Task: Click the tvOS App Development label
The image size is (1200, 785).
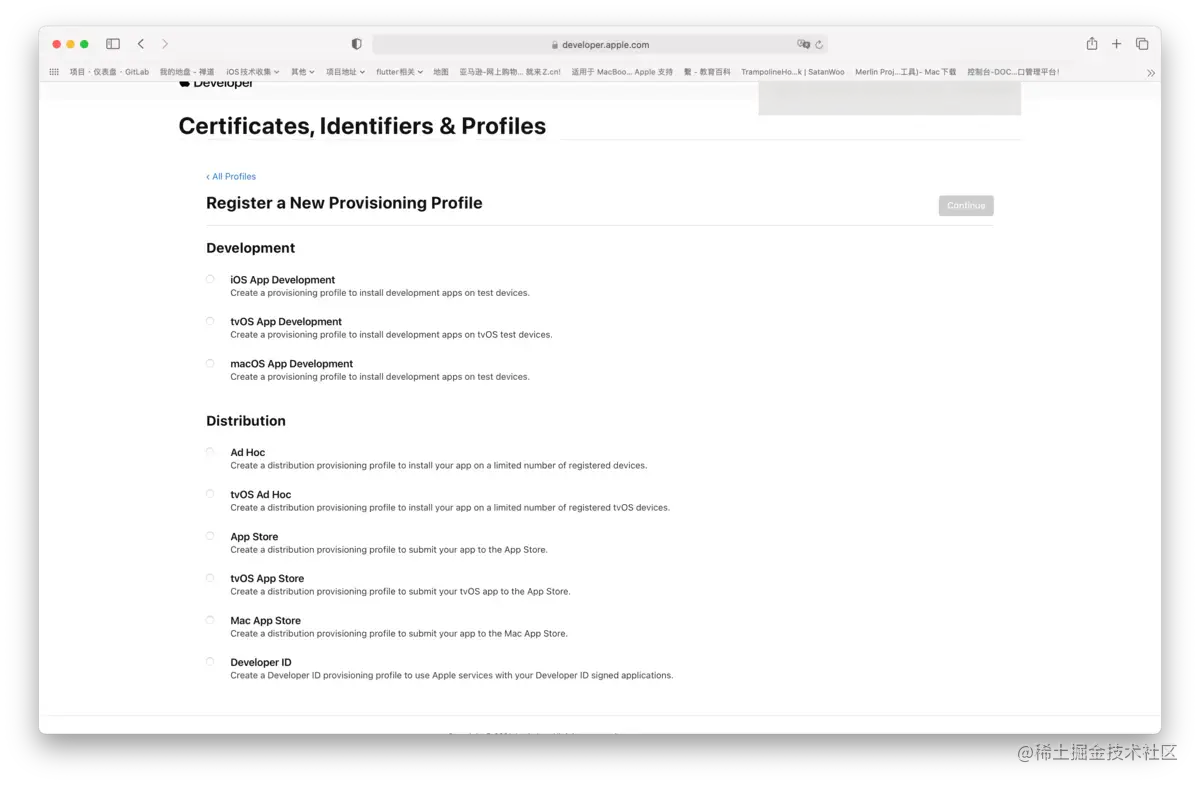Action: point(286,322)
